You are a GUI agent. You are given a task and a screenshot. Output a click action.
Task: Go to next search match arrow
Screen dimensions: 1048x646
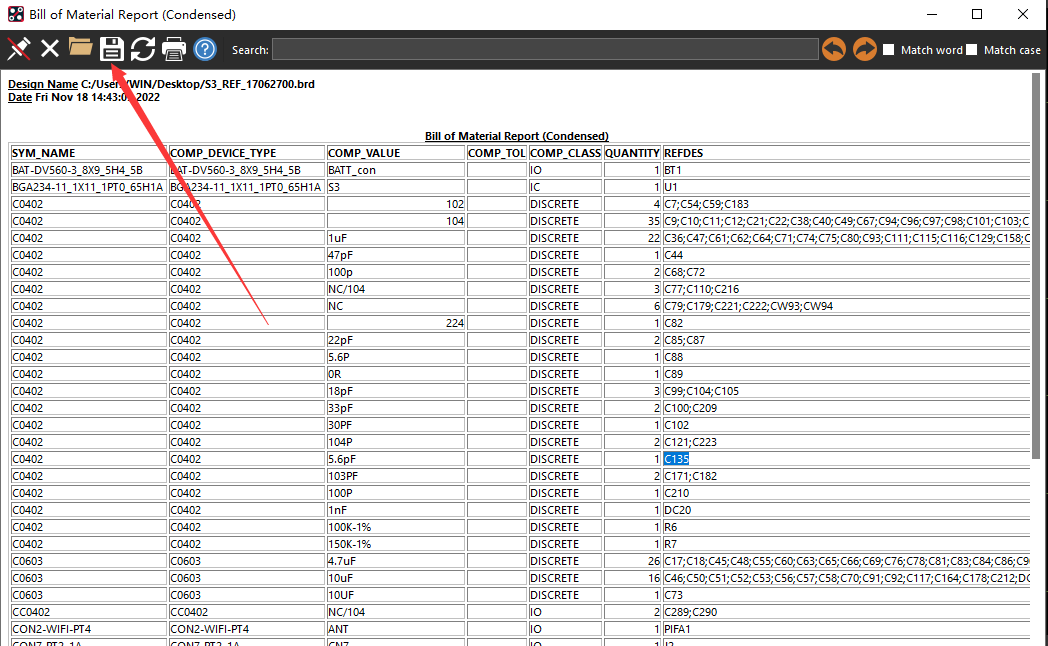(x=864, y=49)
